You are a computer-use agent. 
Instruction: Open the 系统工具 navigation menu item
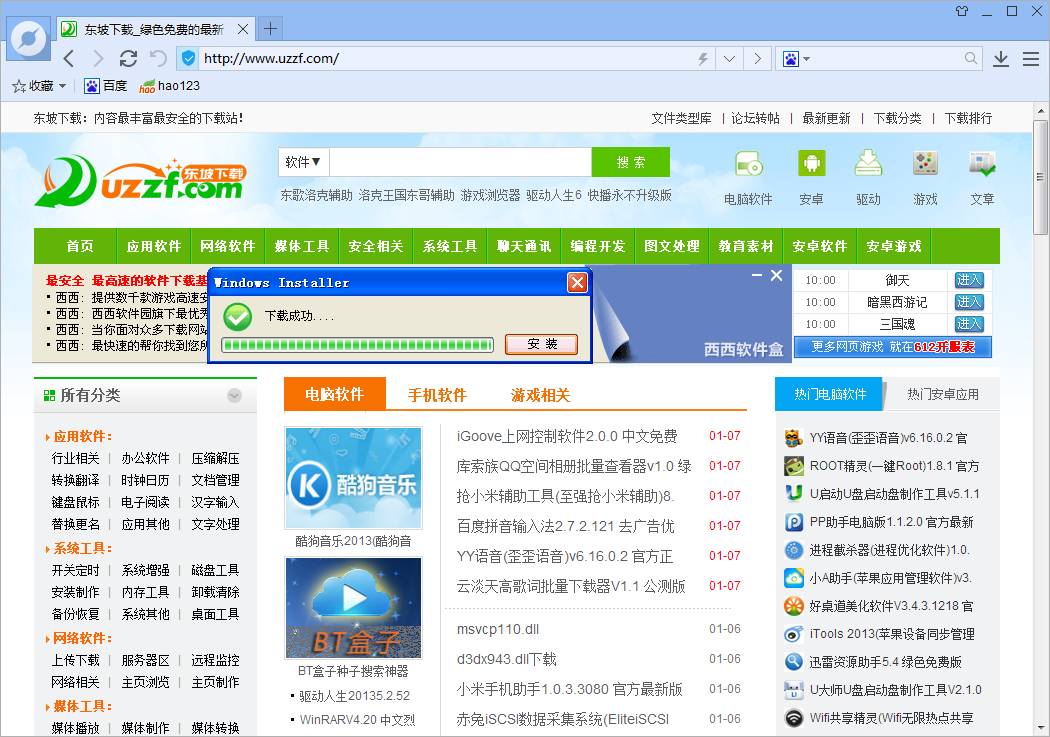pyautogui.click(x=450, y=246)
